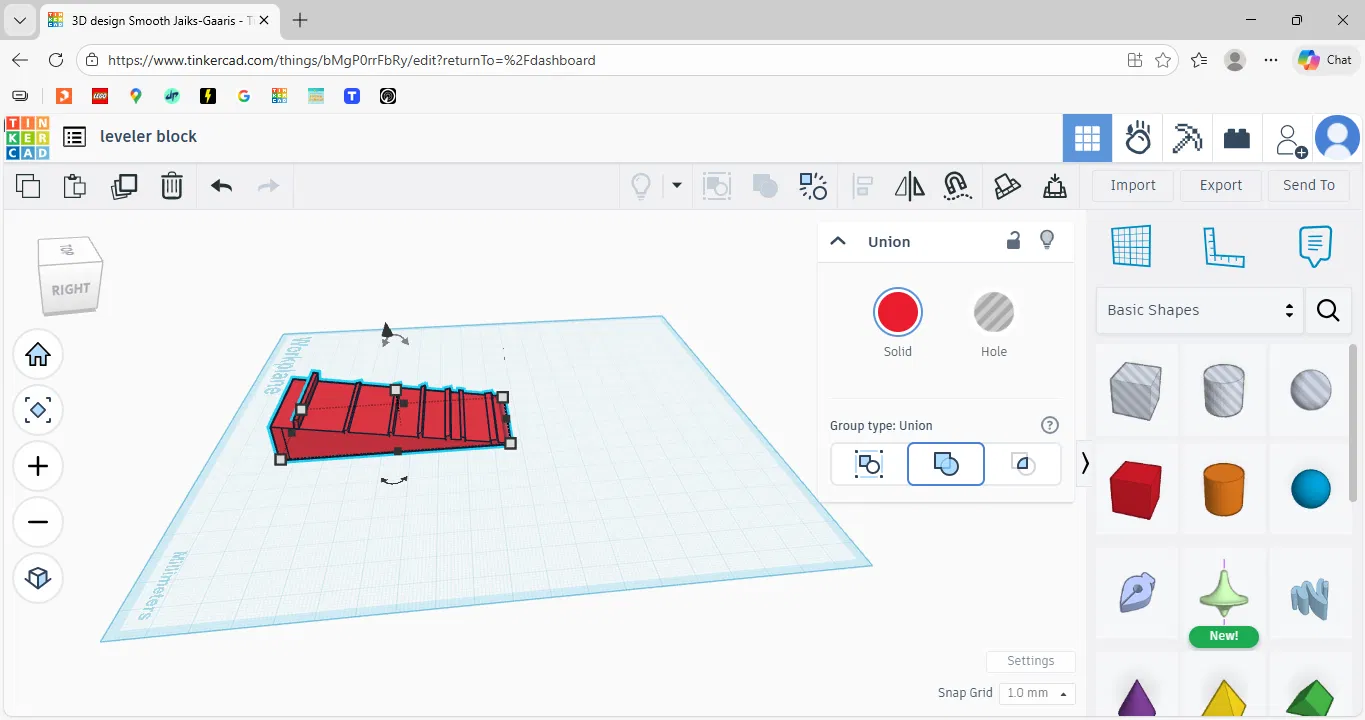Screen dimensions: 1365x720
Task: Click the Send To button
Action: pos(1308,185)
